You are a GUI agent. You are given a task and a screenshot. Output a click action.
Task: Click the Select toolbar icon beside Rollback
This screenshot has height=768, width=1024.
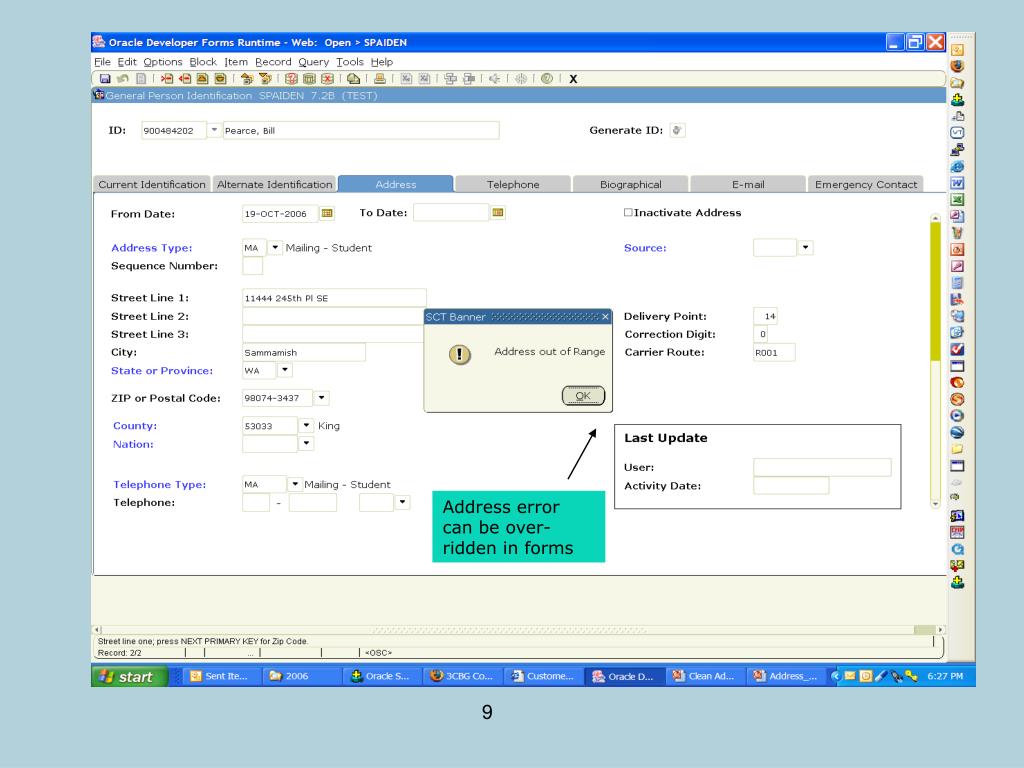[140, 78]
